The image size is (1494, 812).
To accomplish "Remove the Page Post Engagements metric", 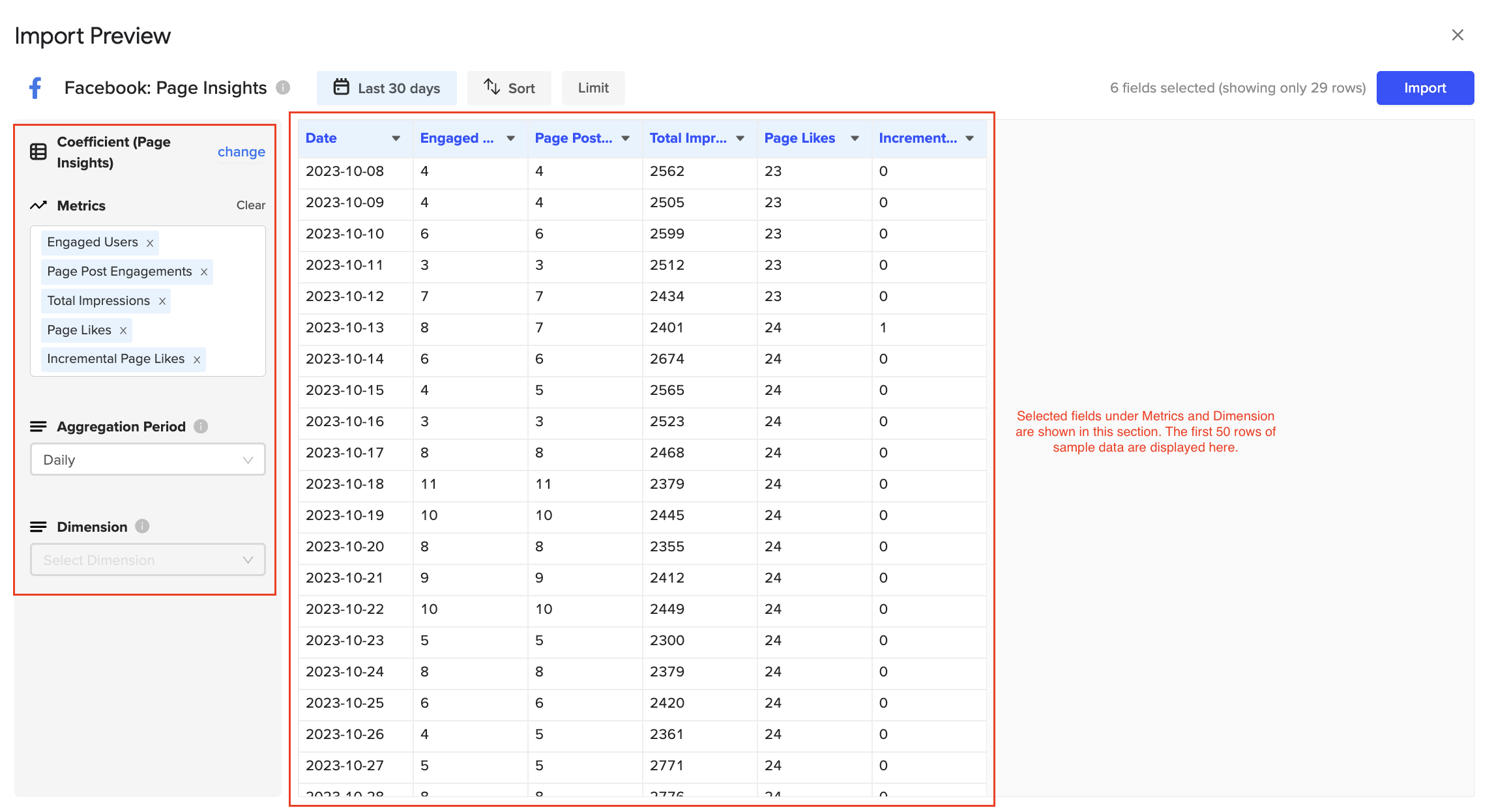I will (x=204, y=272).
